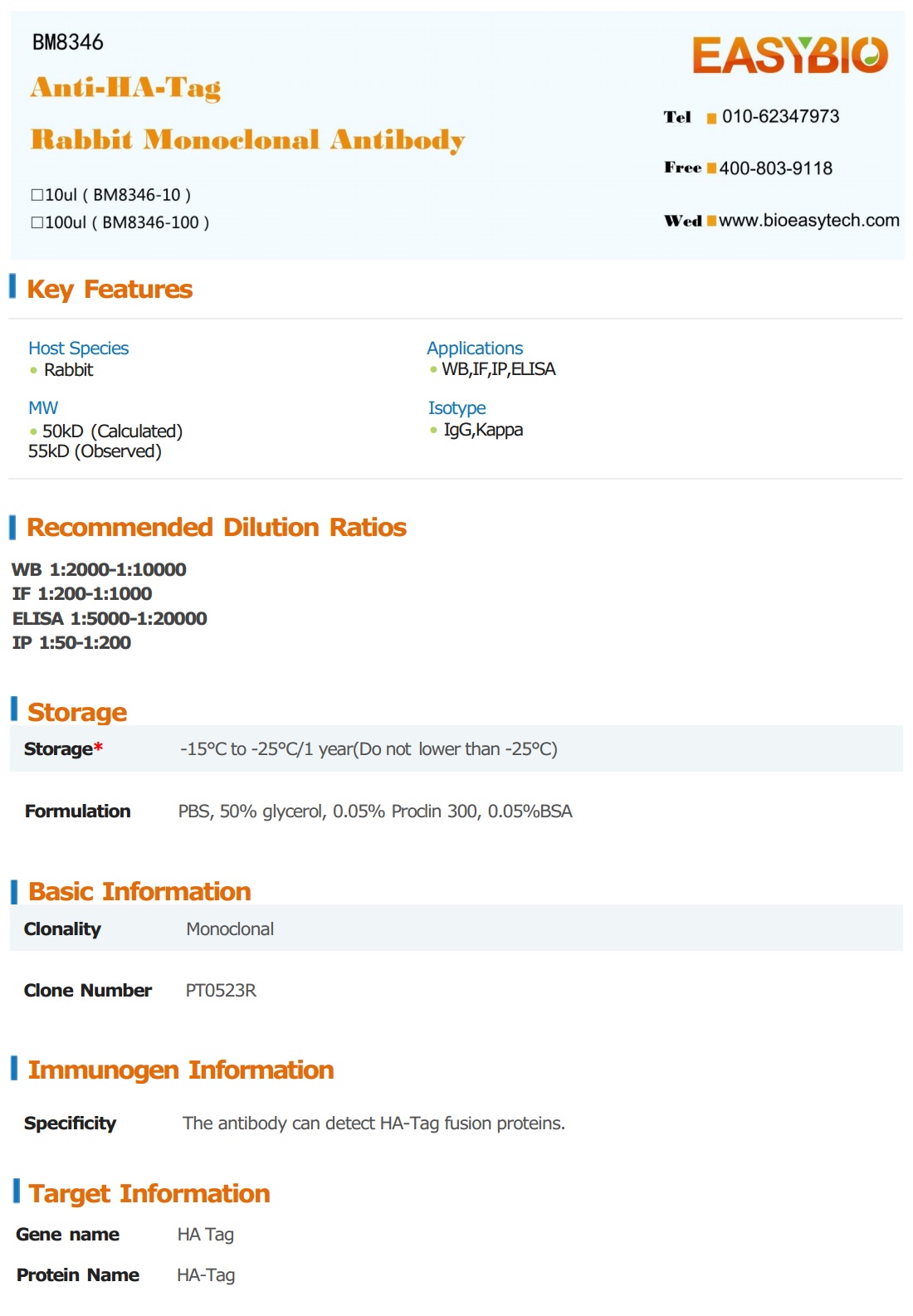913x1316 pixels.
Task: Click the orange square beside Tel number
Action: click(x=711, y=118)
